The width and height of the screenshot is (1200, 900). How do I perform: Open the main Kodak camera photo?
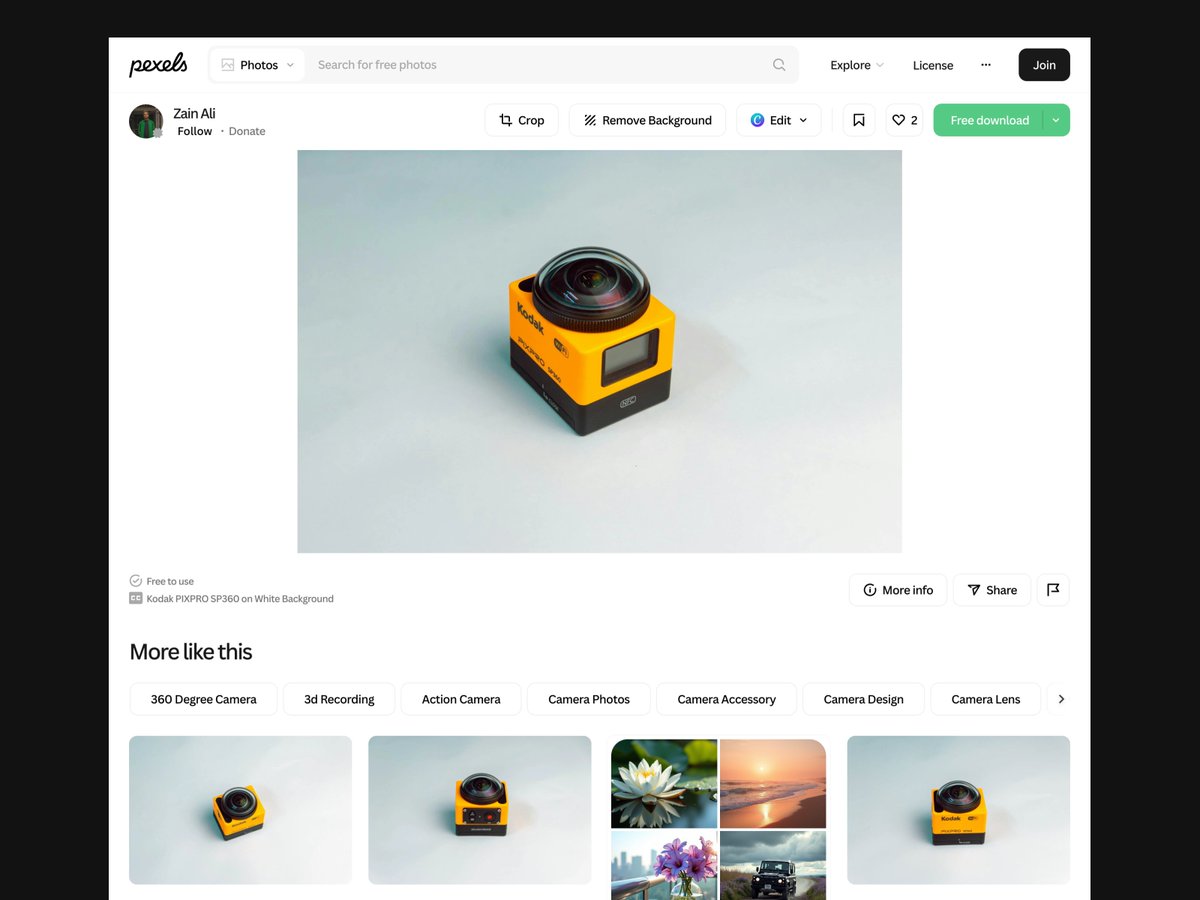(599, 351)
